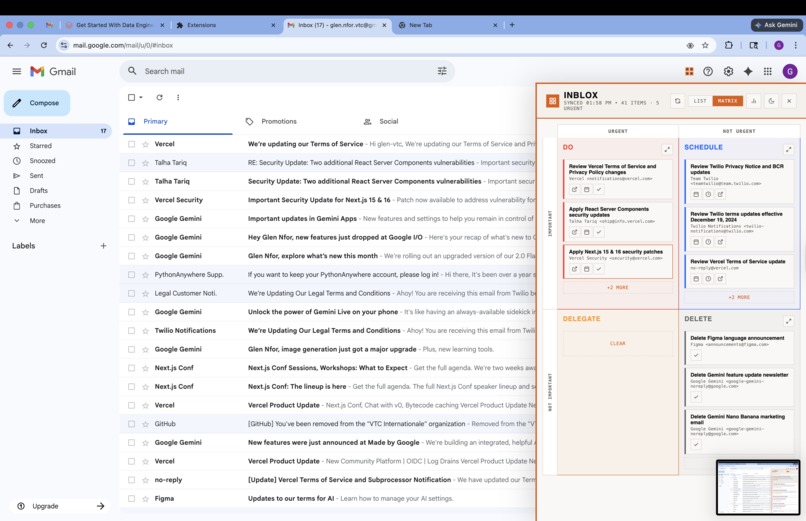Open email for Review Twilio terms updates effective December card

click(720, 241)
